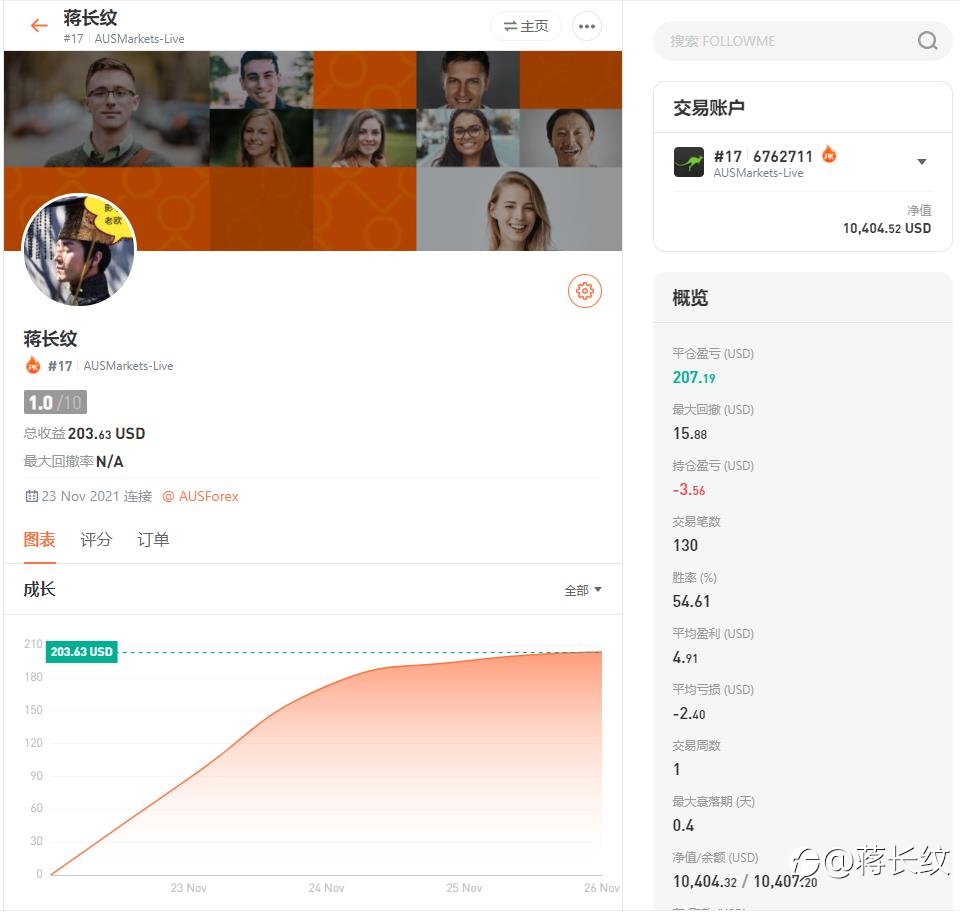The width and height of the screenshot is (960, 915).
Task: Click the 净值 10,404.52 USD value
Action: tap(887, 228)
